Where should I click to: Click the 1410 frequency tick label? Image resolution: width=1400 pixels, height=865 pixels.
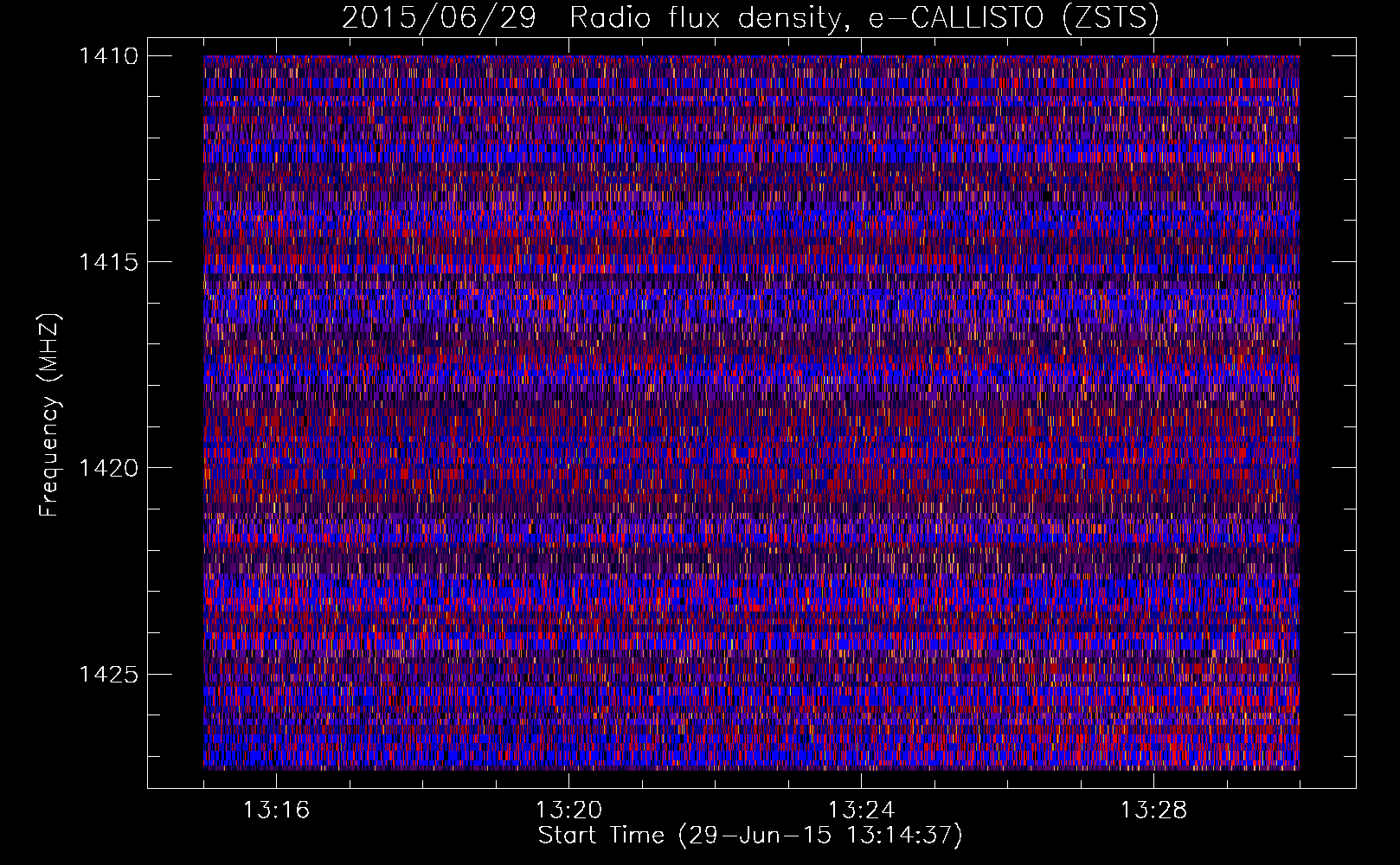pyautogui.click(x=109, y=56)
